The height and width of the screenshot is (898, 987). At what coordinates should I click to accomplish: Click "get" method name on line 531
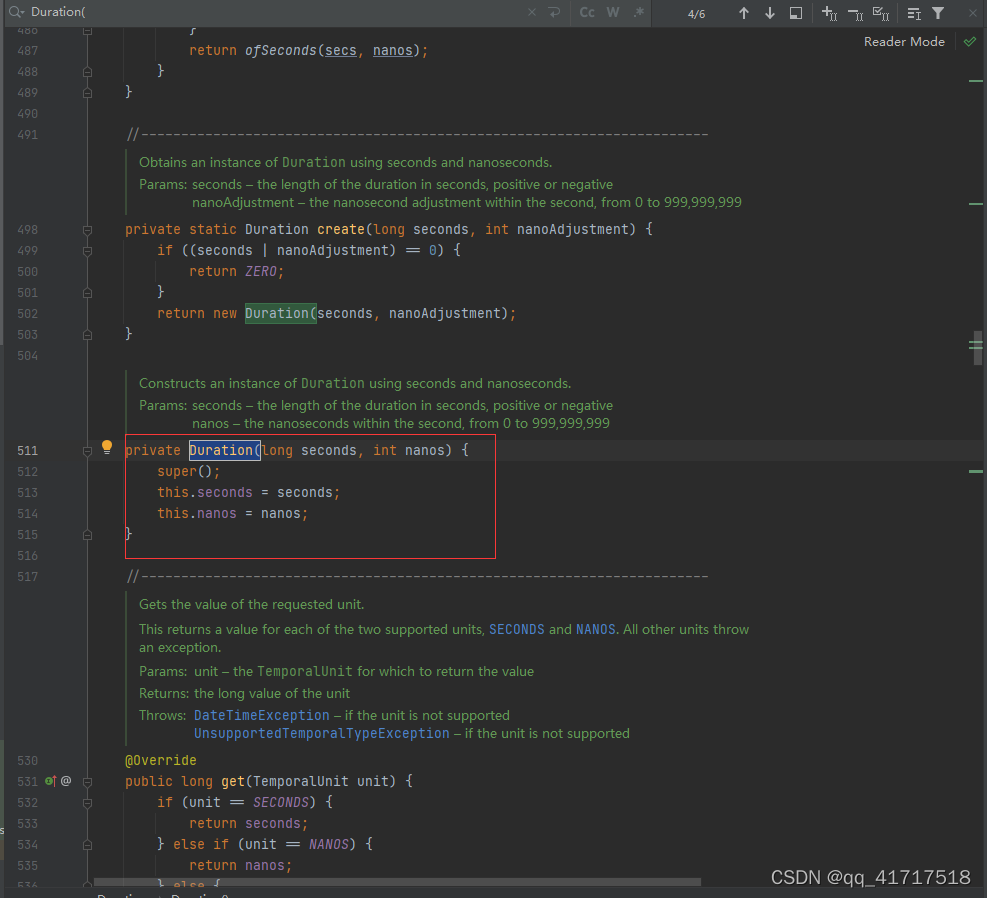233,782
